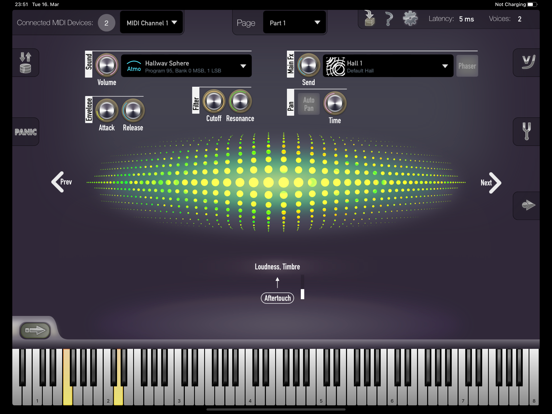Click the battery status icon

tap(532, 5)
